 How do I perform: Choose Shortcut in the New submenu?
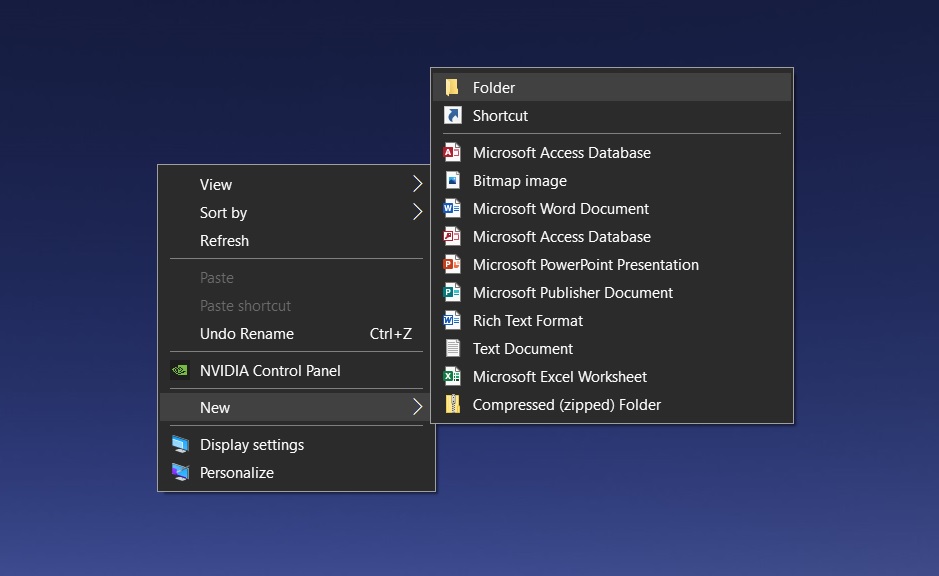(x=612, y=116)
